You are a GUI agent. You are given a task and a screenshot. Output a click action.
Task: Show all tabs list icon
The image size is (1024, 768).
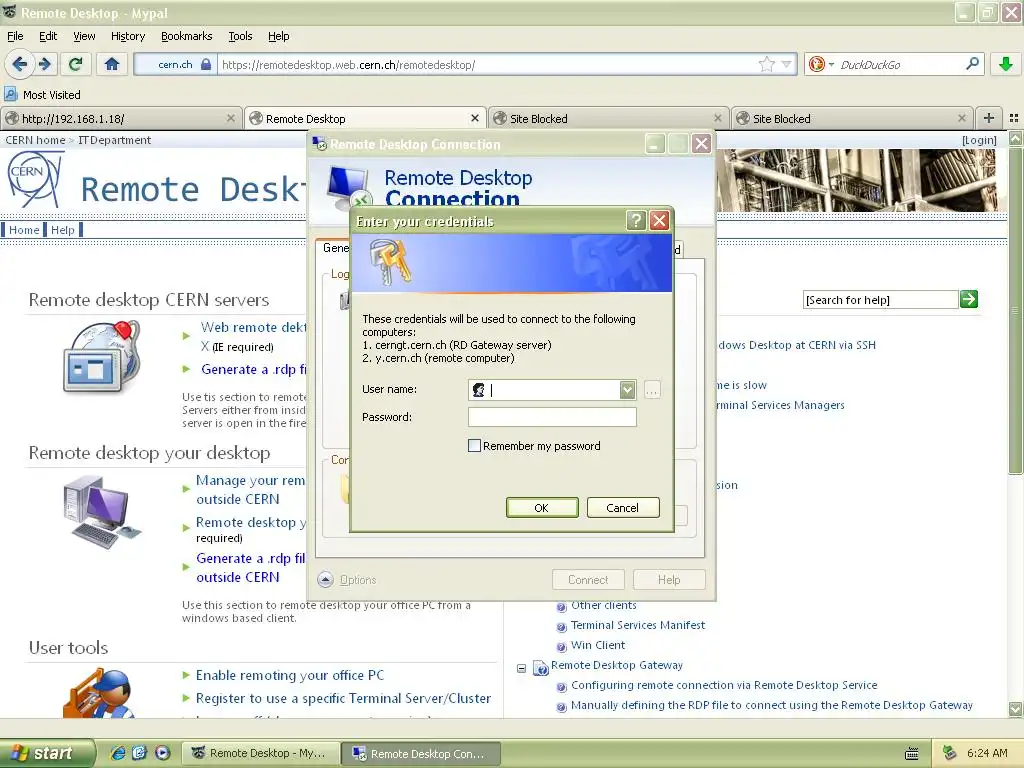[x=1014, y=118]
